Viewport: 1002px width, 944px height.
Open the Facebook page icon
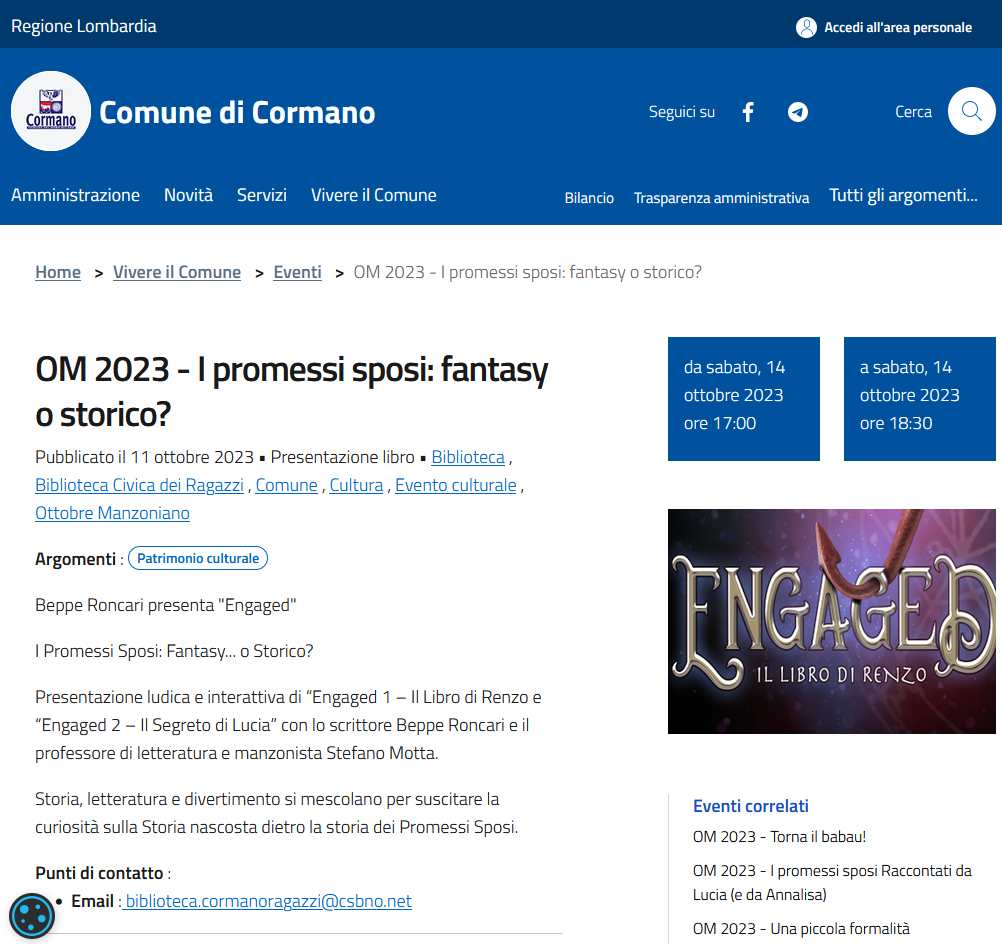click(x=748, y=112)
